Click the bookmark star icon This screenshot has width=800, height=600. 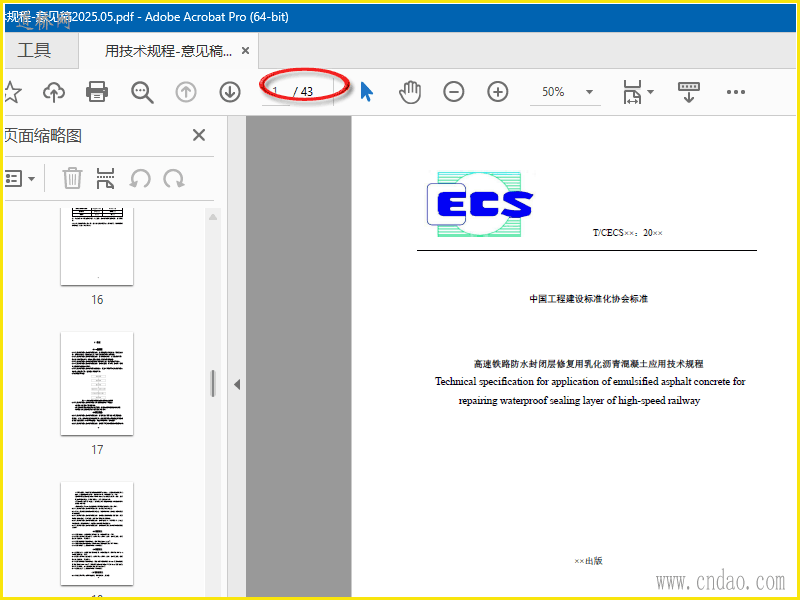click(x=12, y=92)
